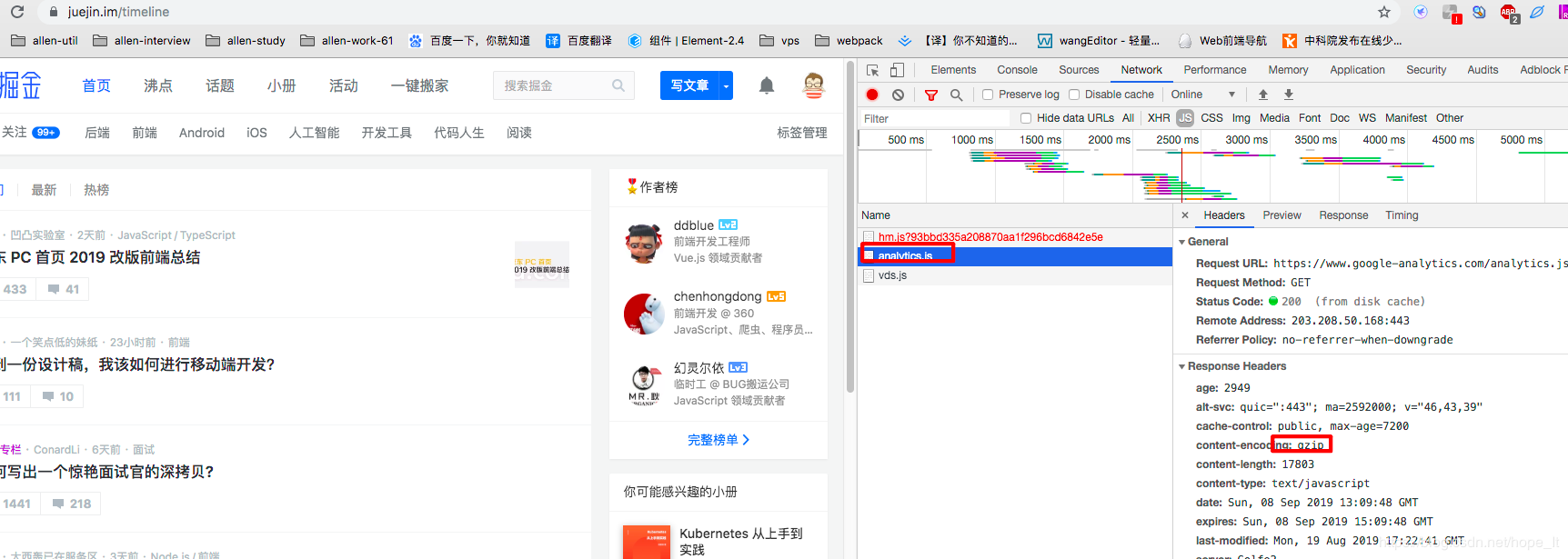1568x559 pixels.
Task: Open ddblue's author avatar
Action: pos(644,244)
